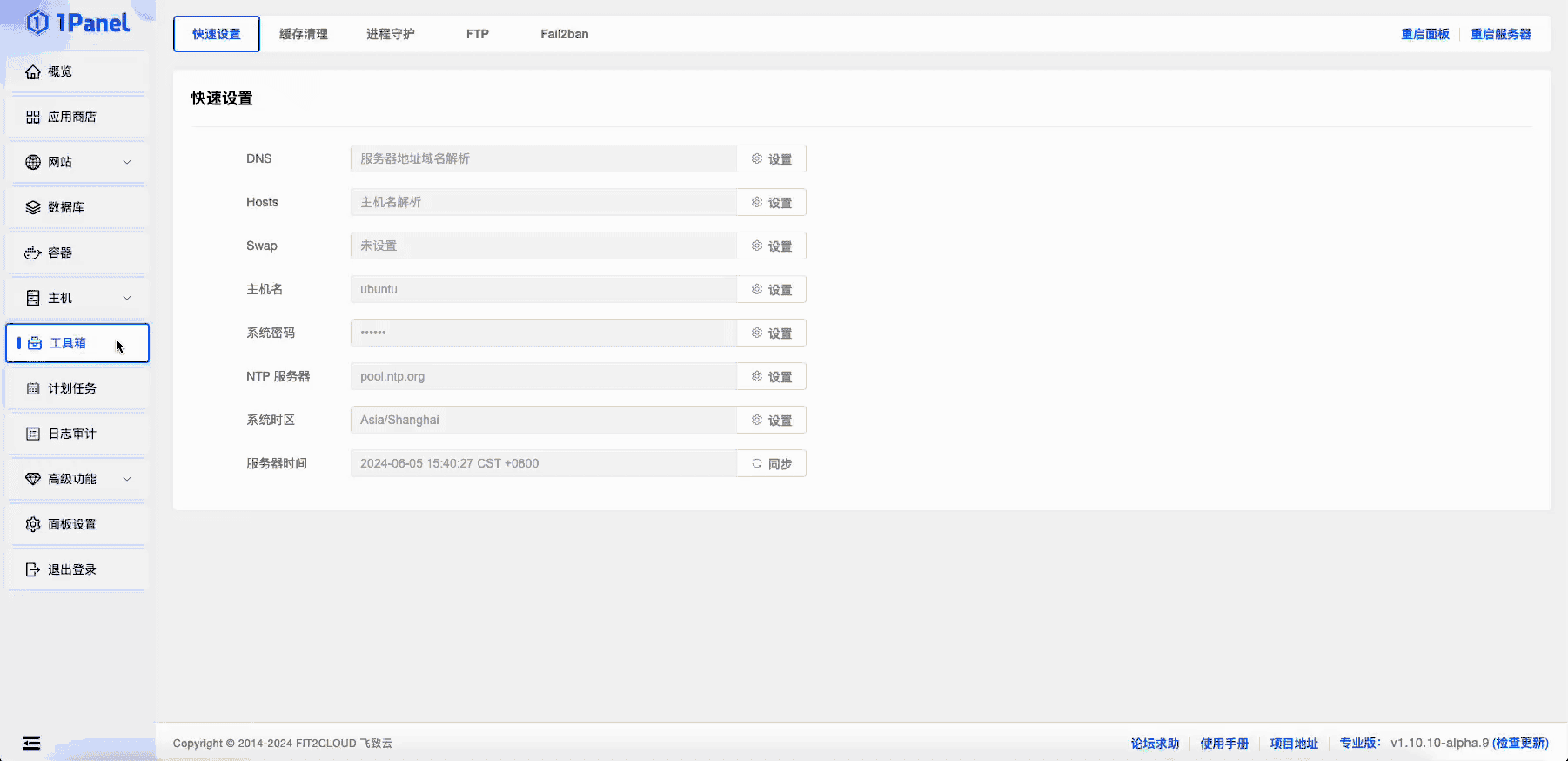Click the 工具箱 toolbox icon
The height and width of the screenshot is (761, 1568).
tap(35, 343)
